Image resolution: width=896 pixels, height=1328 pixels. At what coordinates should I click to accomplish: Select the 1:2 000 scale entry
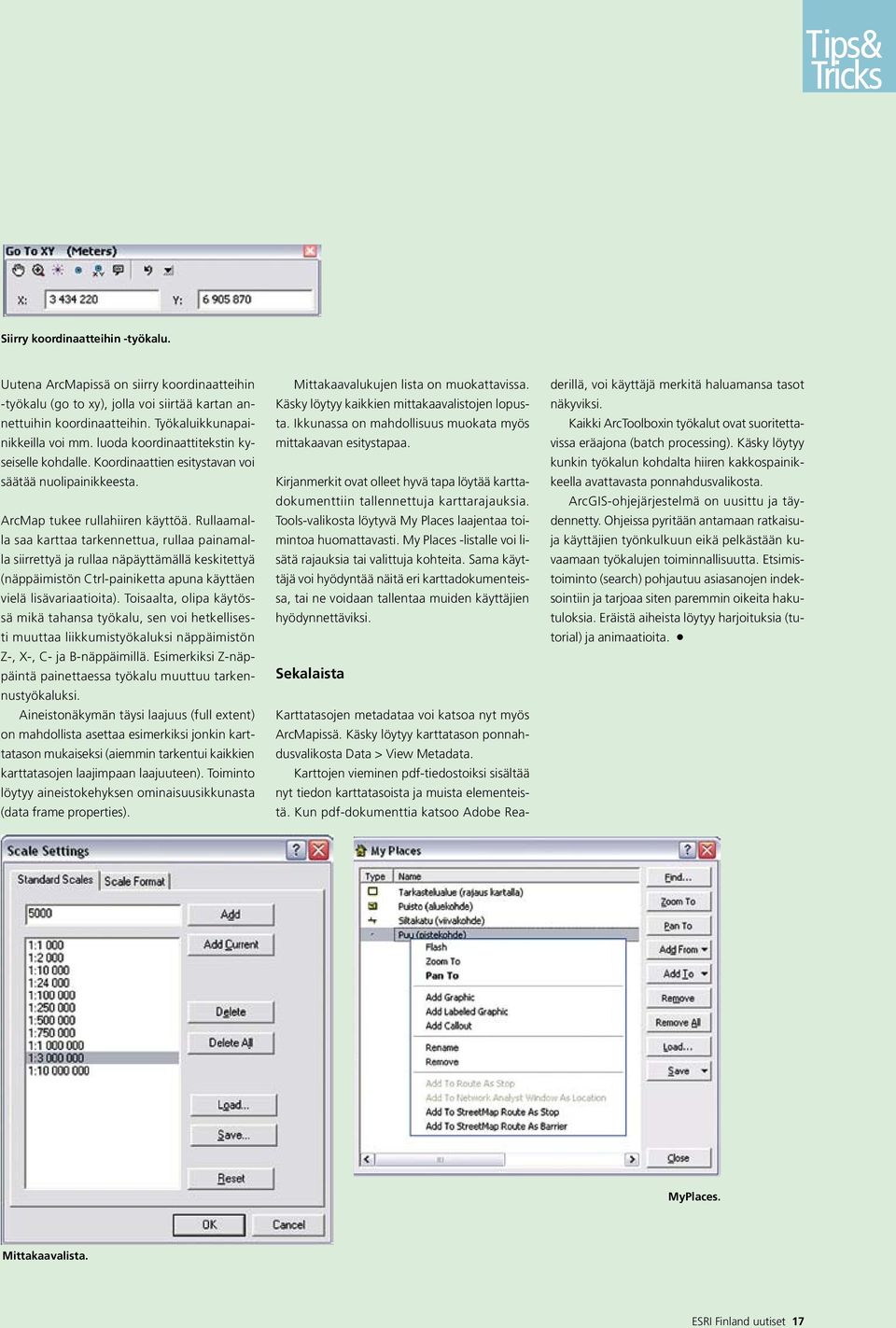click(102, 958)
